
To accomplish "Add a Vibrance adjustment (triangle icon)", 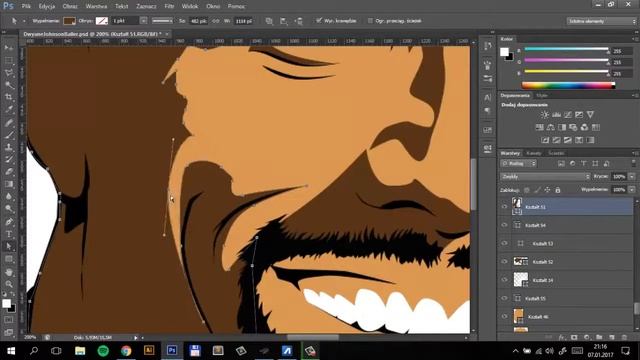I will 590,115.
